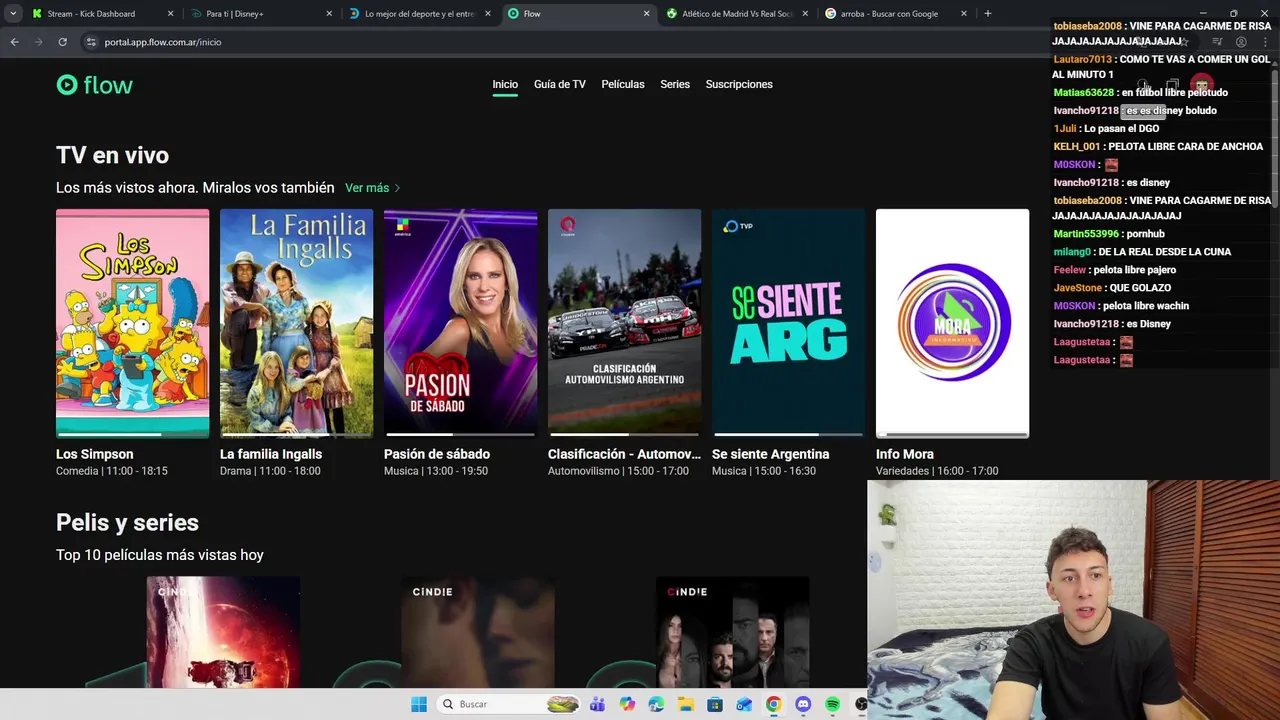Open the Pasión de sábado title link
1280x720 pixels.
click(437, 454)
